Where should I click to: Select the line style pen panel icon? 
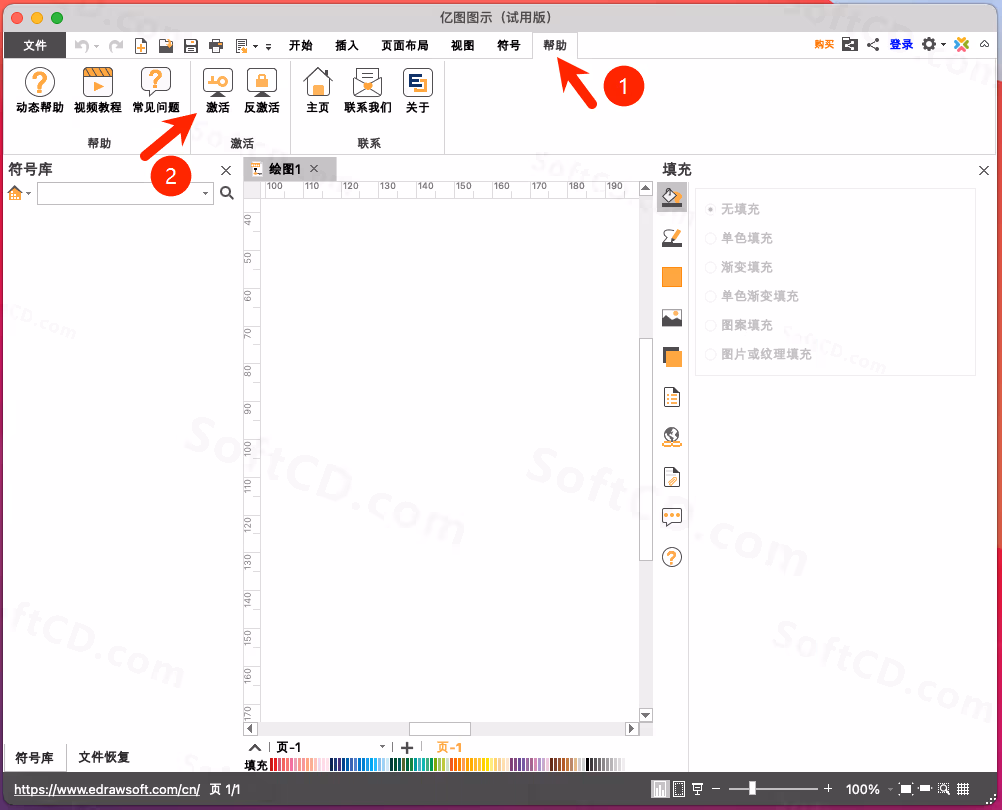coord(672,238)
